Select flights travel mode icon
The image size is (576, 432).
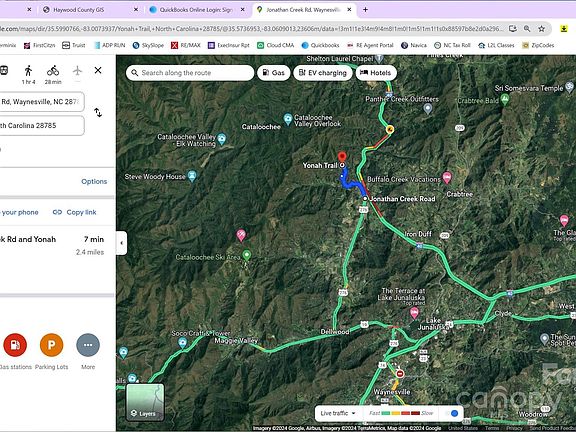pyautogui.click(x=77, y=70)
